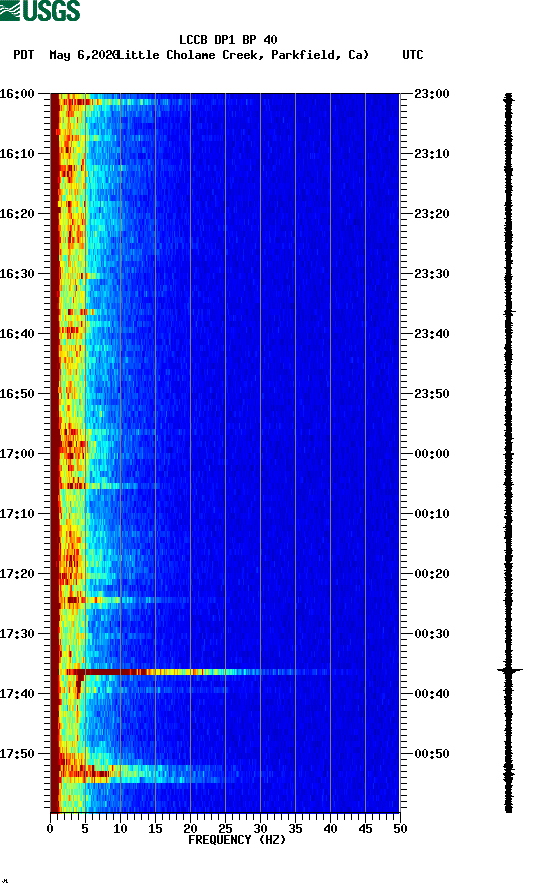Viewport: 552px width, 892px height.
Task: Click the 16:40 PDT time label
Action: [17, 334]
